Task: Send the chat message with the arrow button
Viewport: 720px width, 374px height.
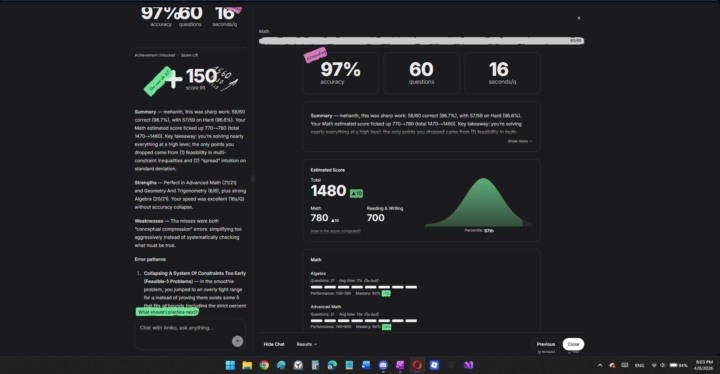Action: [237, 341]
